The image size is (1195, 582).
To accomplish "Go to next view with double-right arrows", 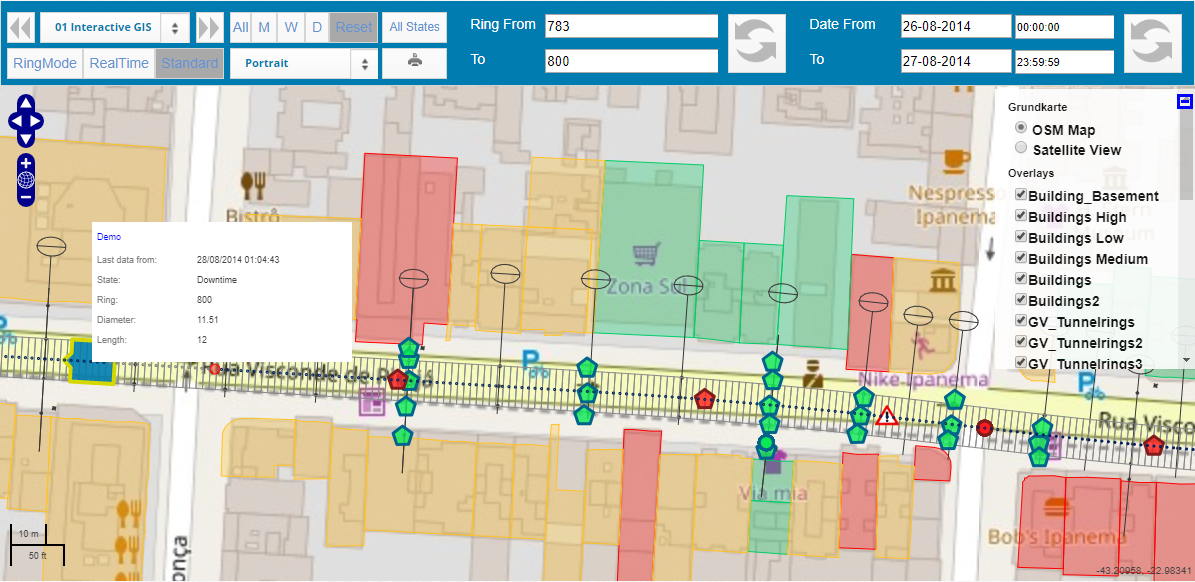I will point(209,27).
